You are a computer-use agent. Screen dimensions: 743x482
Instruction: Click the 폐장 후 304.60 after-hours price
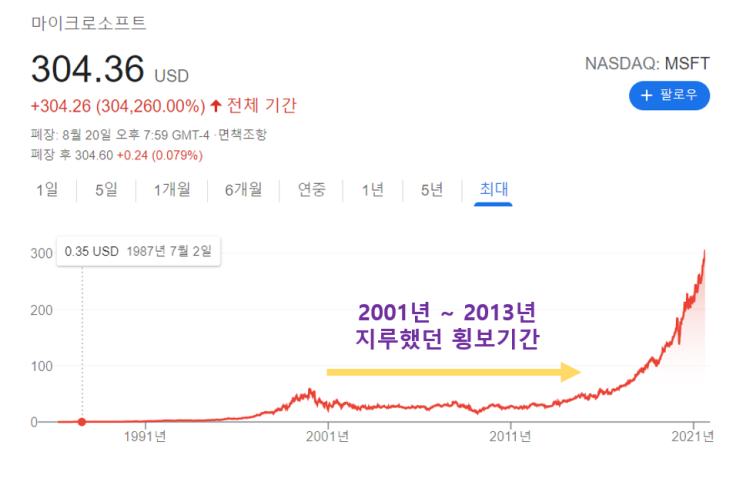(x=72, y=155)
